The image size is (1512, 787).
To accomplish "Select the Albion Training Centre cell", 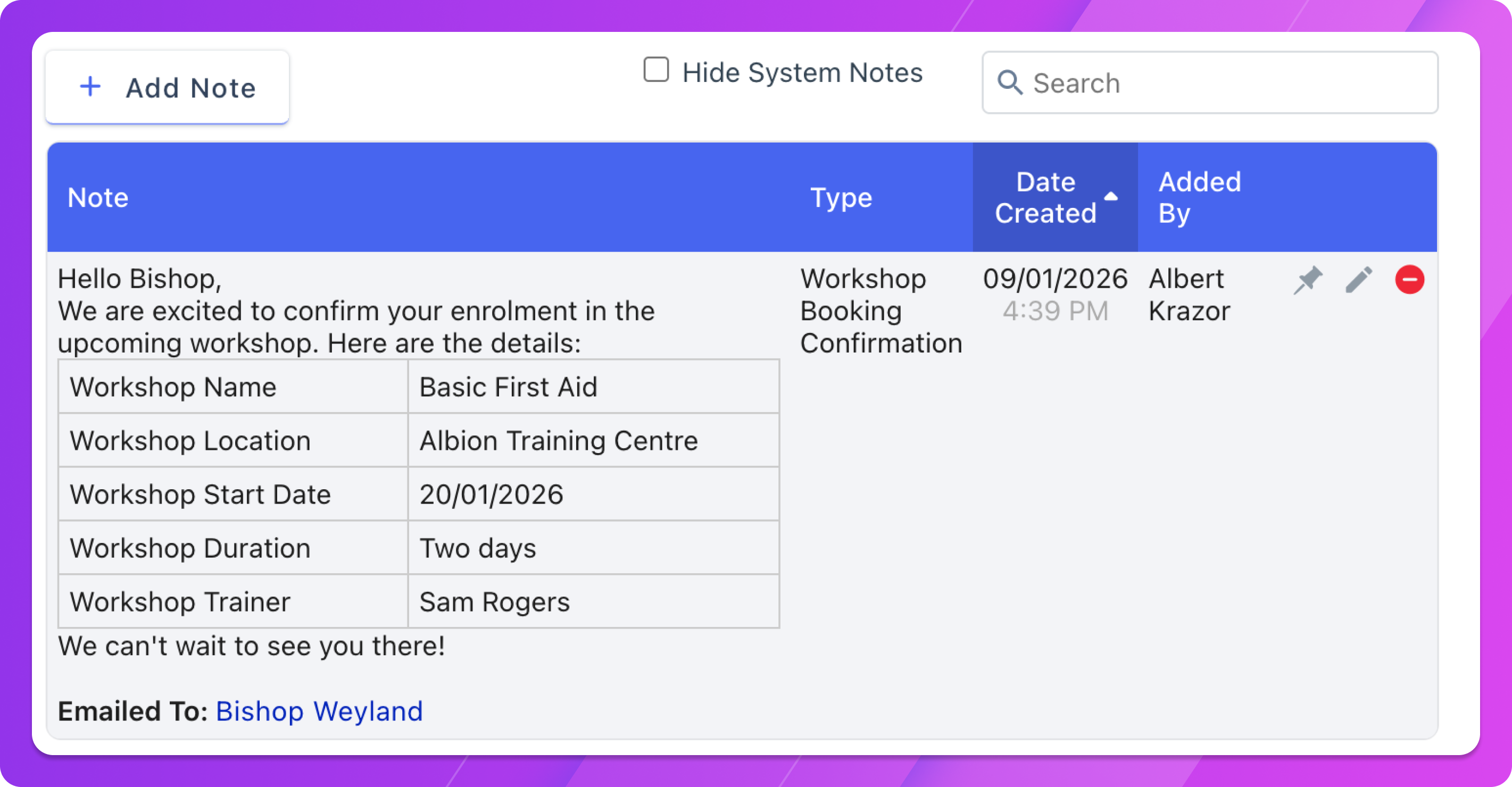I will point(593,440).
